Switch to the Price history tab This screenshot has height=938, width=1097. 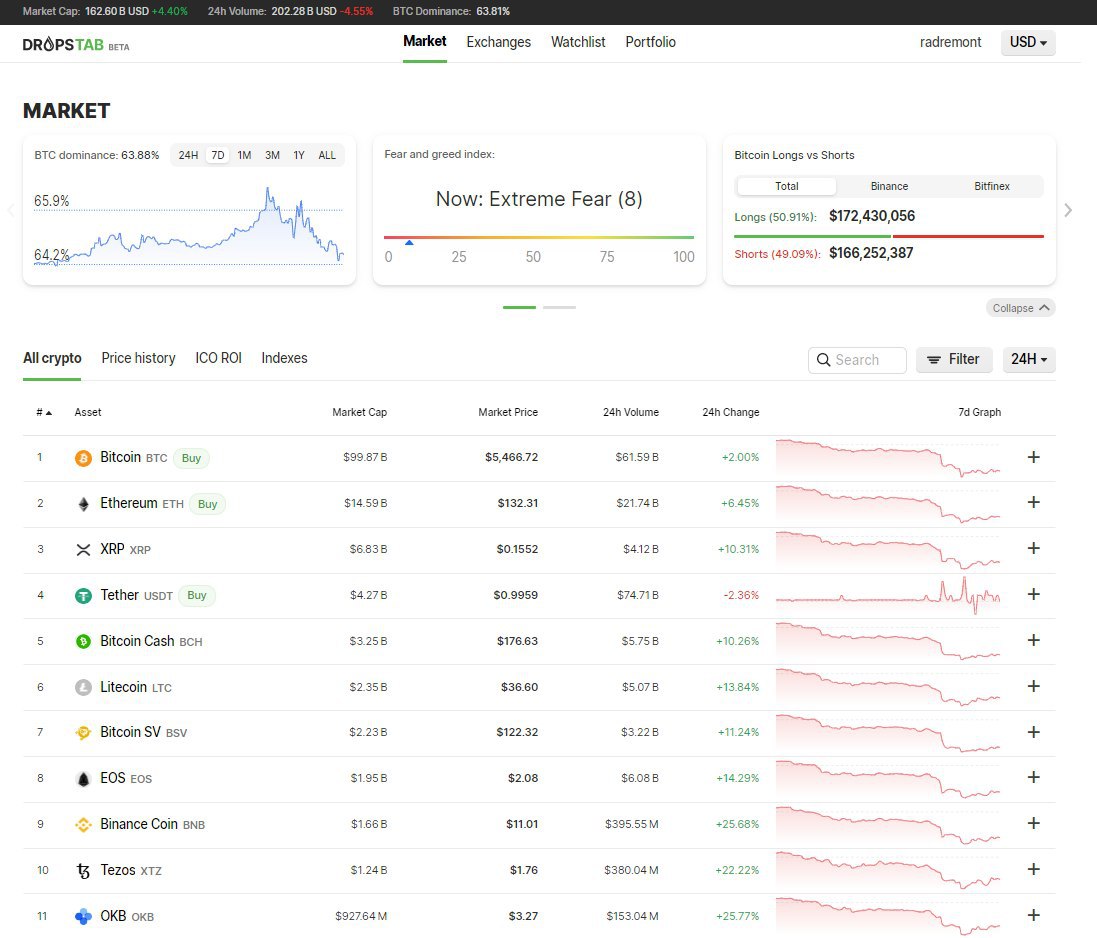click(139, 358)
